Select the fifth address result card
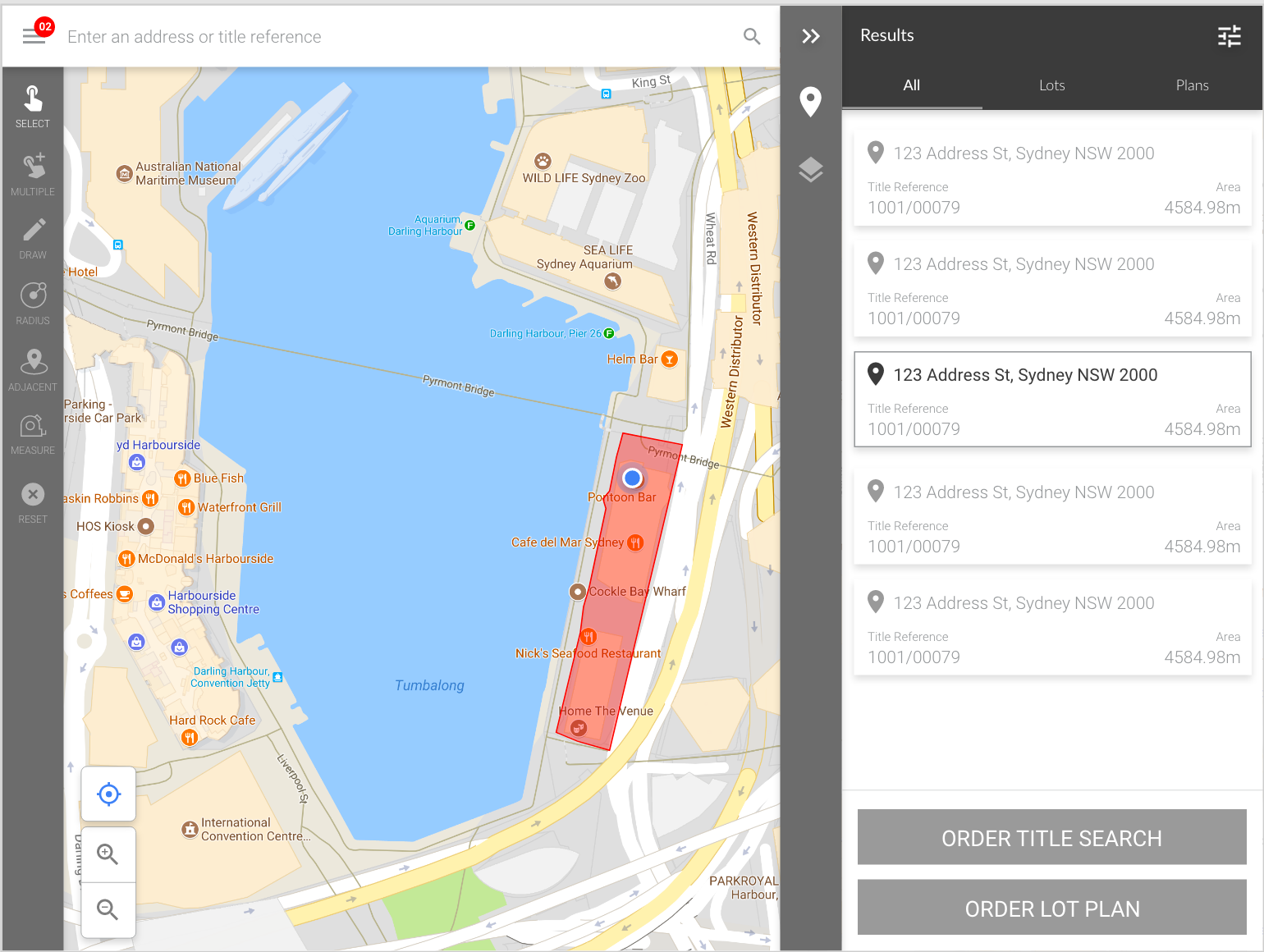1264x952 pixels. tap(1053, 627)
